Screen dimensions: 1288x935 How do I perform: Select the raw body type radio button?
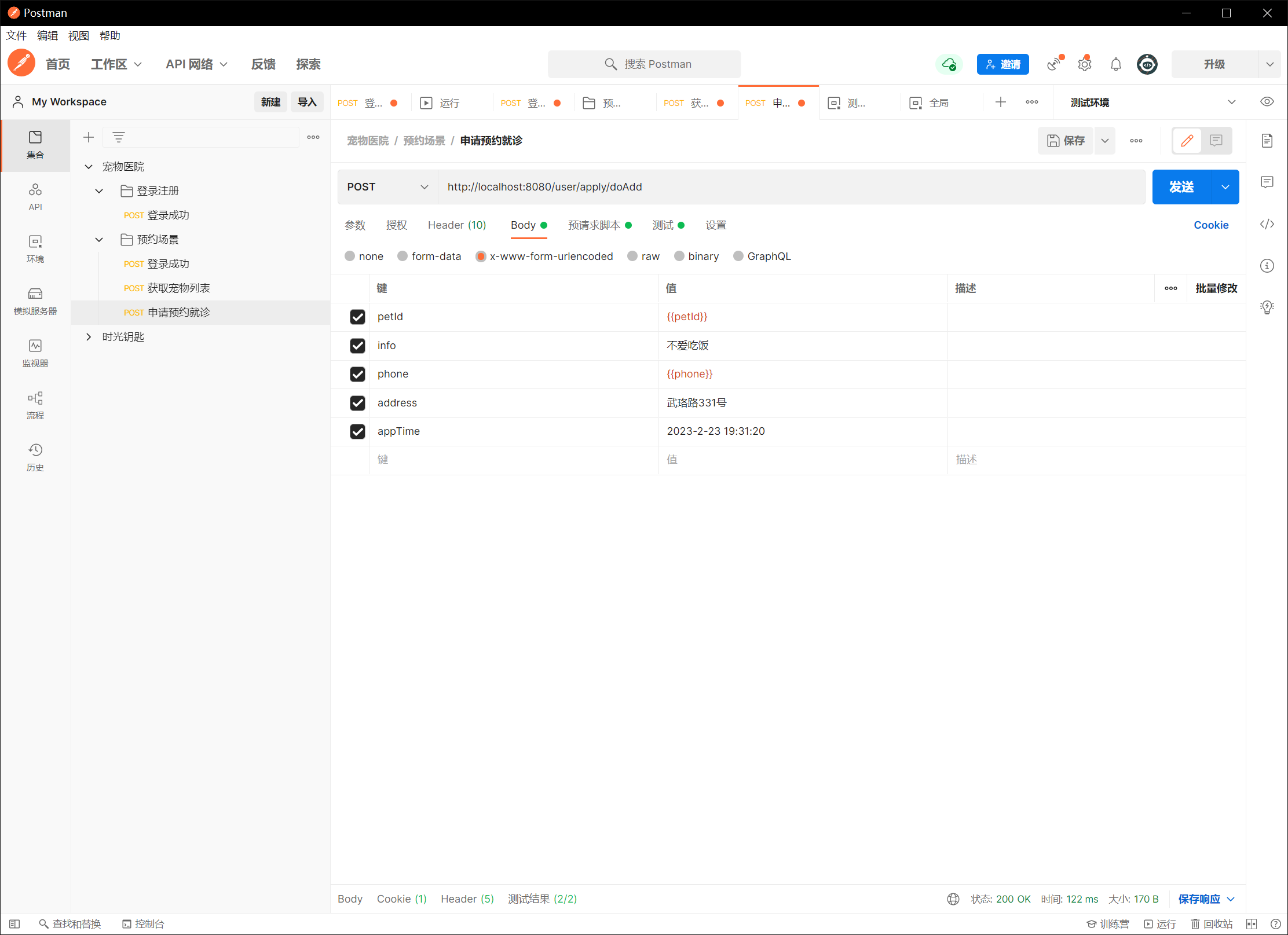click(632, 256)
